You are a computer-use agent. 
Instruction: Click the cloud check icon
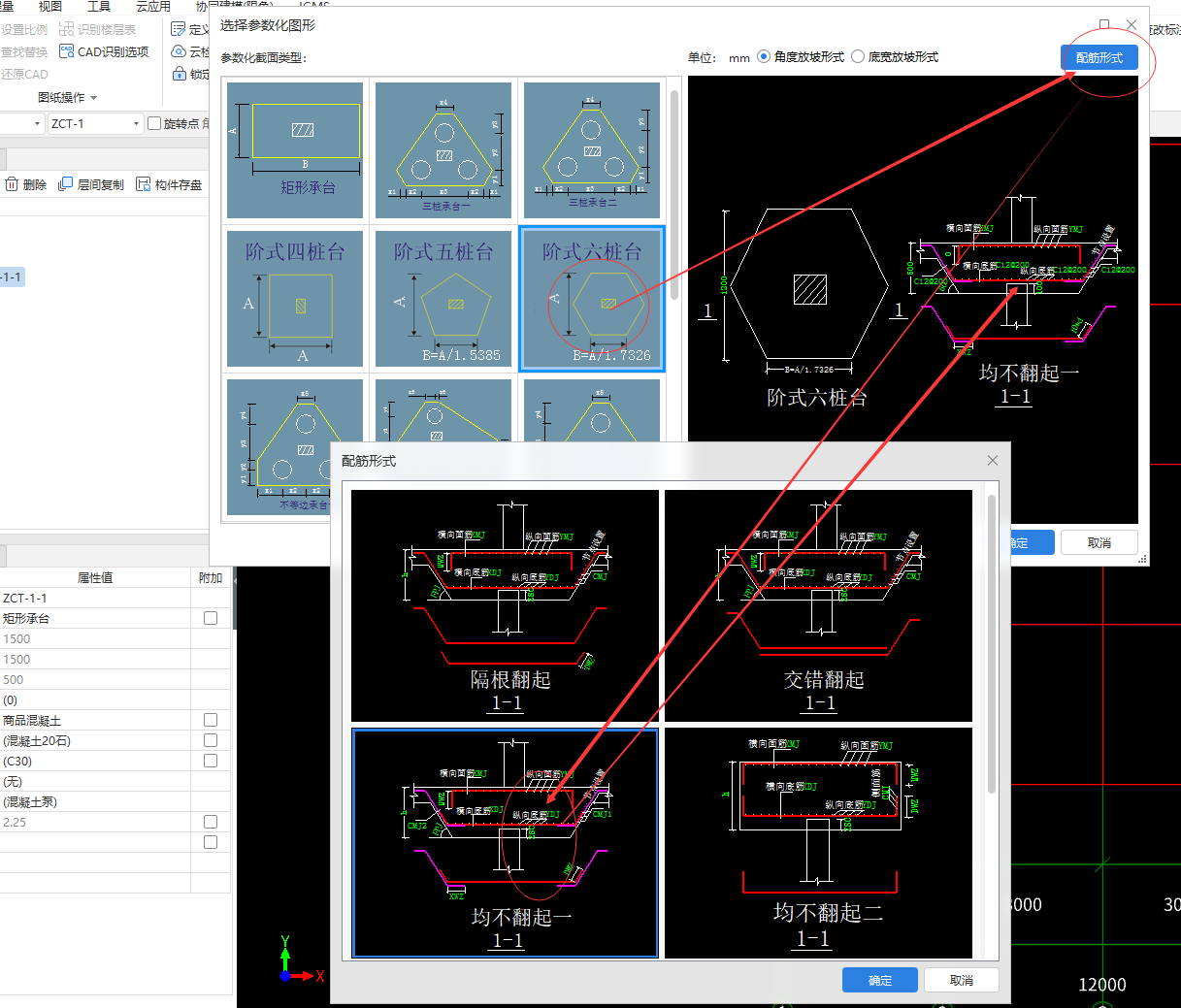[x=179, y=51]
